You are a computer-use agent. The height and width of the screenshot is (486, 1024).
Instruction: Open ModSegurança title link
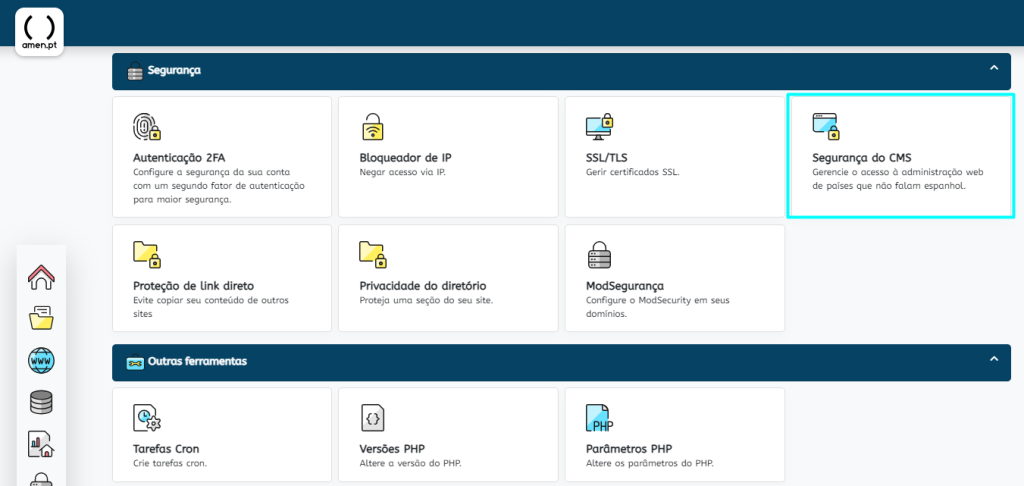click(x=624, y=285)
